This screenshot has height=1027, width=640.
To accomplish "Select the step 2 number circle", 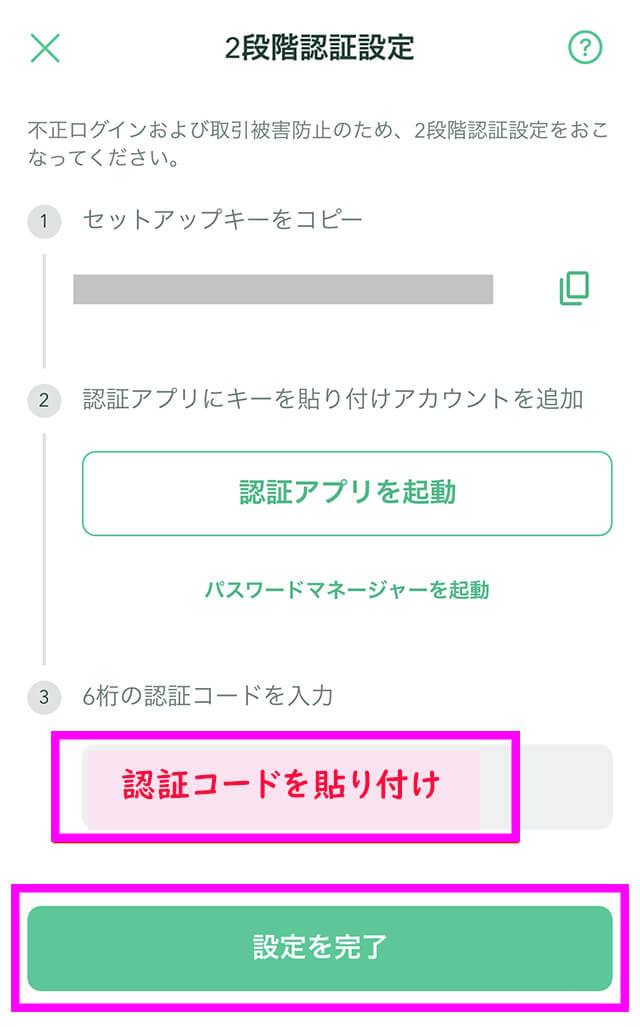I will coord(44,400).
